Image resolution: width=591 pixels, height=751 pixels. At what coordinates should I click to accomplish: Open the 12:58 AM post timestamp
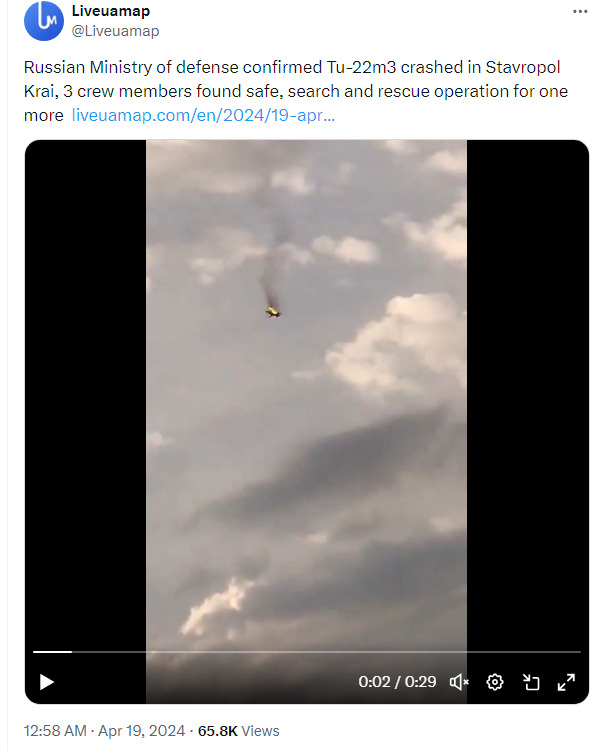(55, 731)
